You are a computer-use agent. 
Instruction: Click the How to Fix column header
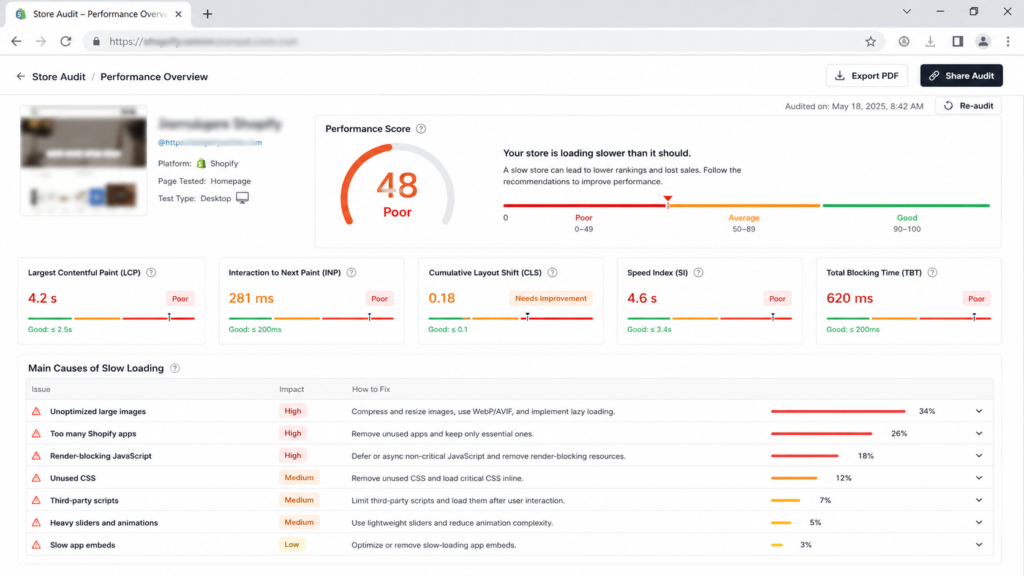coord(371,389)
